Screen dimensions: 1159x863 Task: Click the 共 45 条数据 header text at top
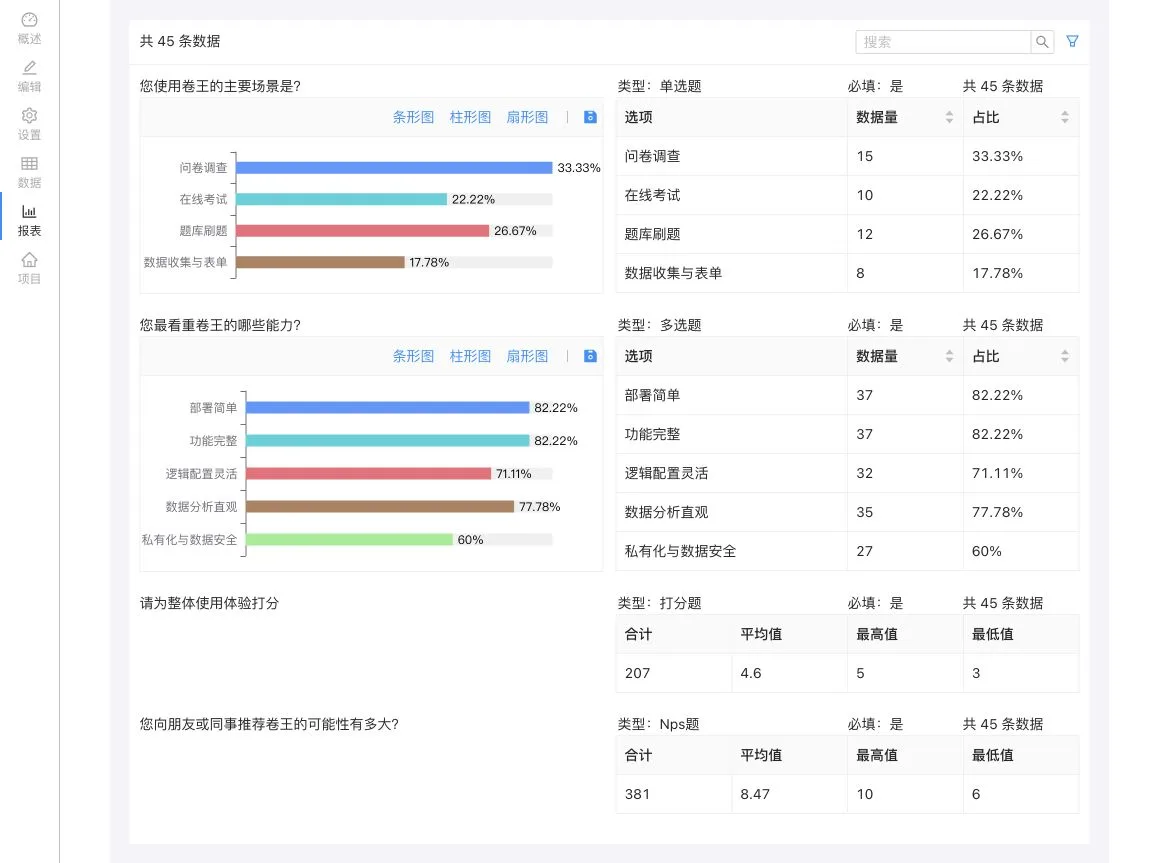(180, 41)
